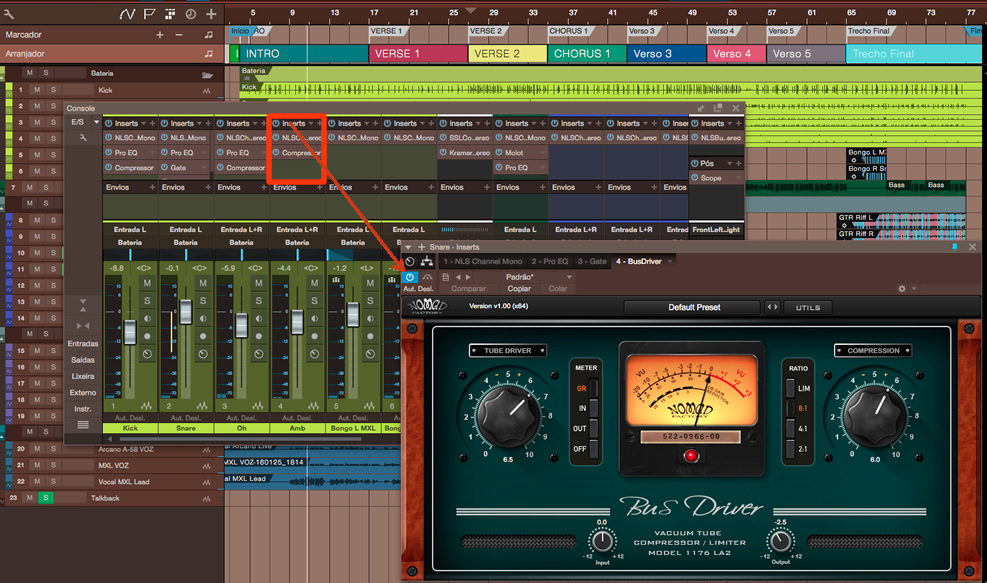
Task: Click the sidechain icon beside plugin power button
Action: click(427, 277)
